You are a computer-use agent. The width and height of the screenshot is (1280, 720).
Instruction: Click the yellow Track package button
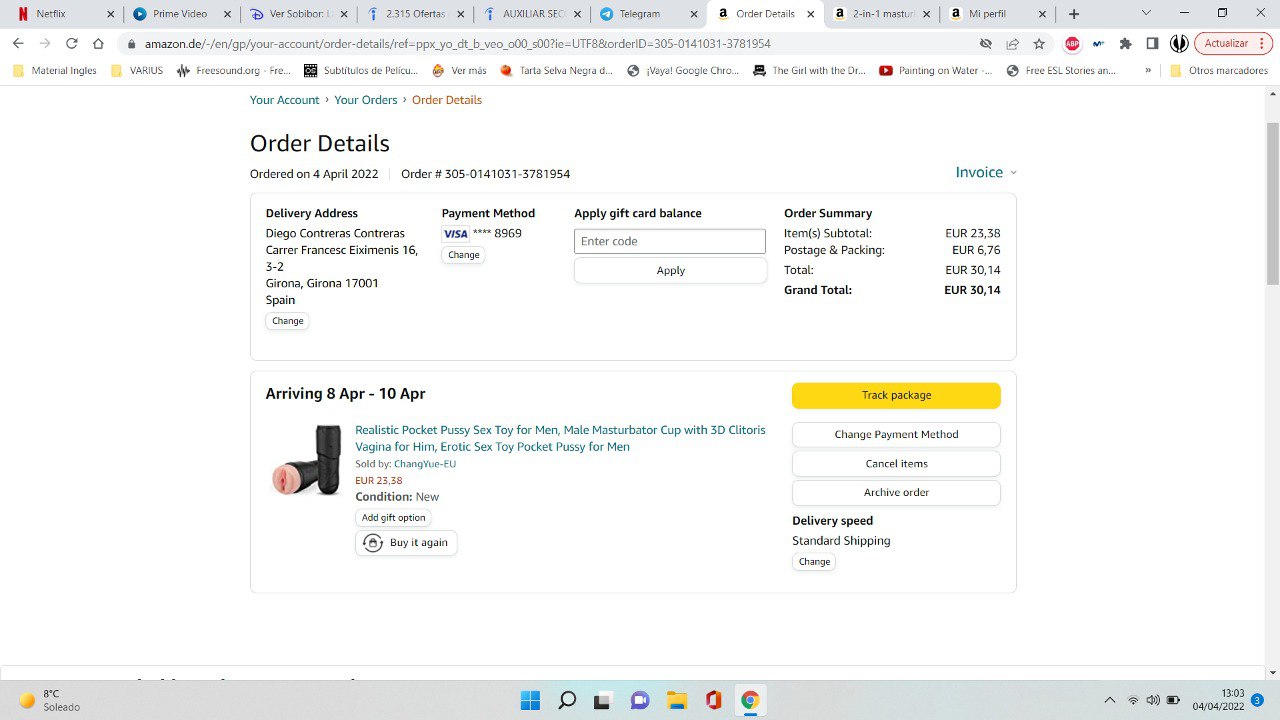[x=896, y=395]
